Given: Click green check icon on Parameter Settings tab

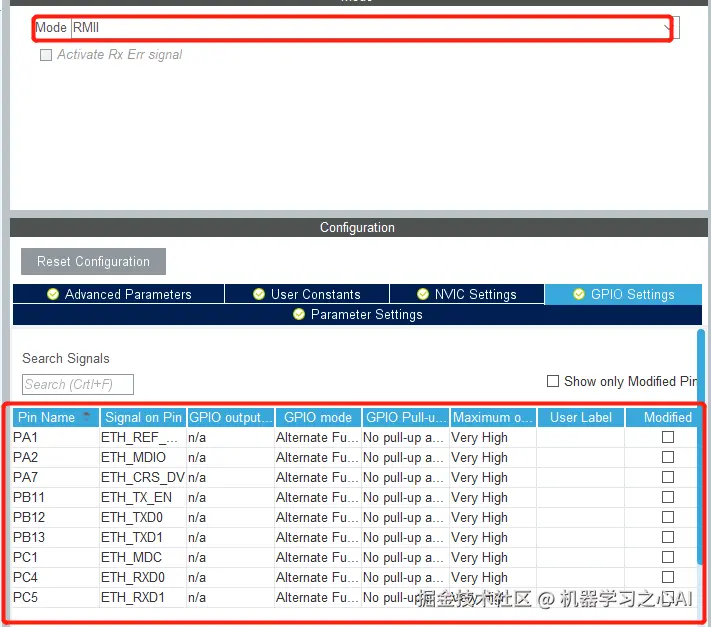Looking at the screenshot, I should point(299,314).
